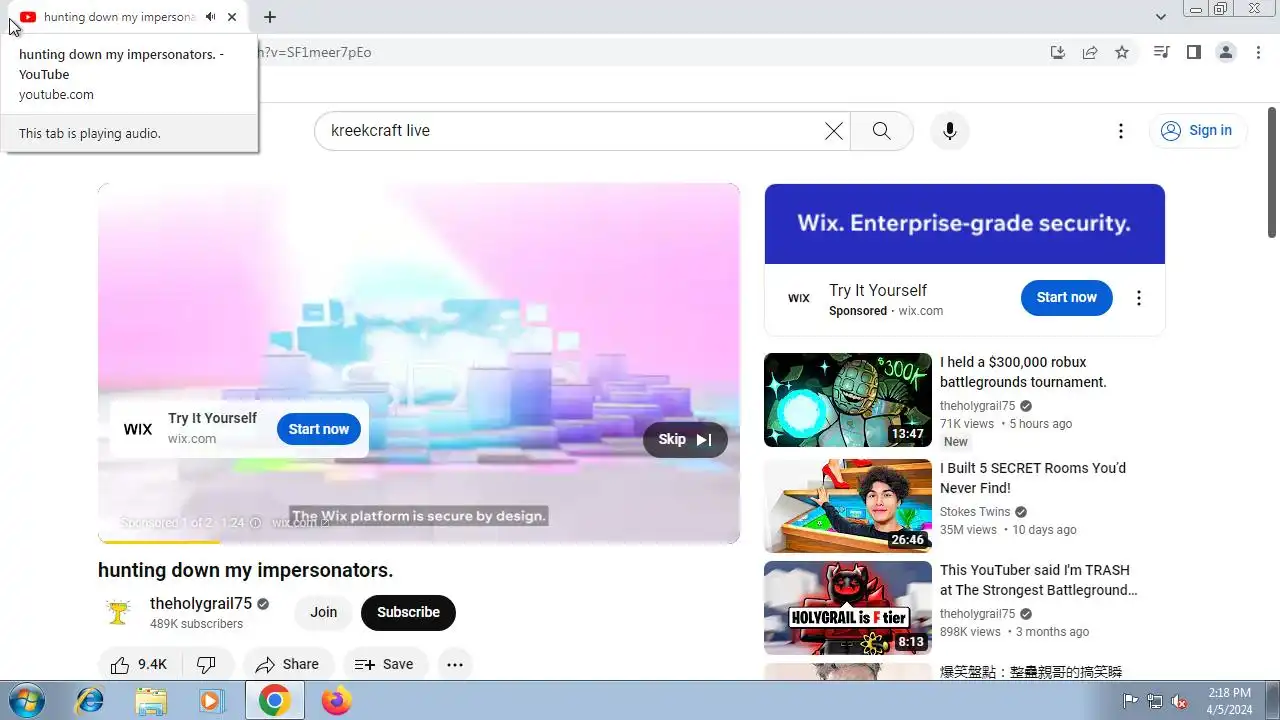Image resolution: width=1280 pixels, height=720 pixels.
Task: Open taskbar clock showing 2:18 PM
Action: pyautogui.click(x=1229, y=701)
